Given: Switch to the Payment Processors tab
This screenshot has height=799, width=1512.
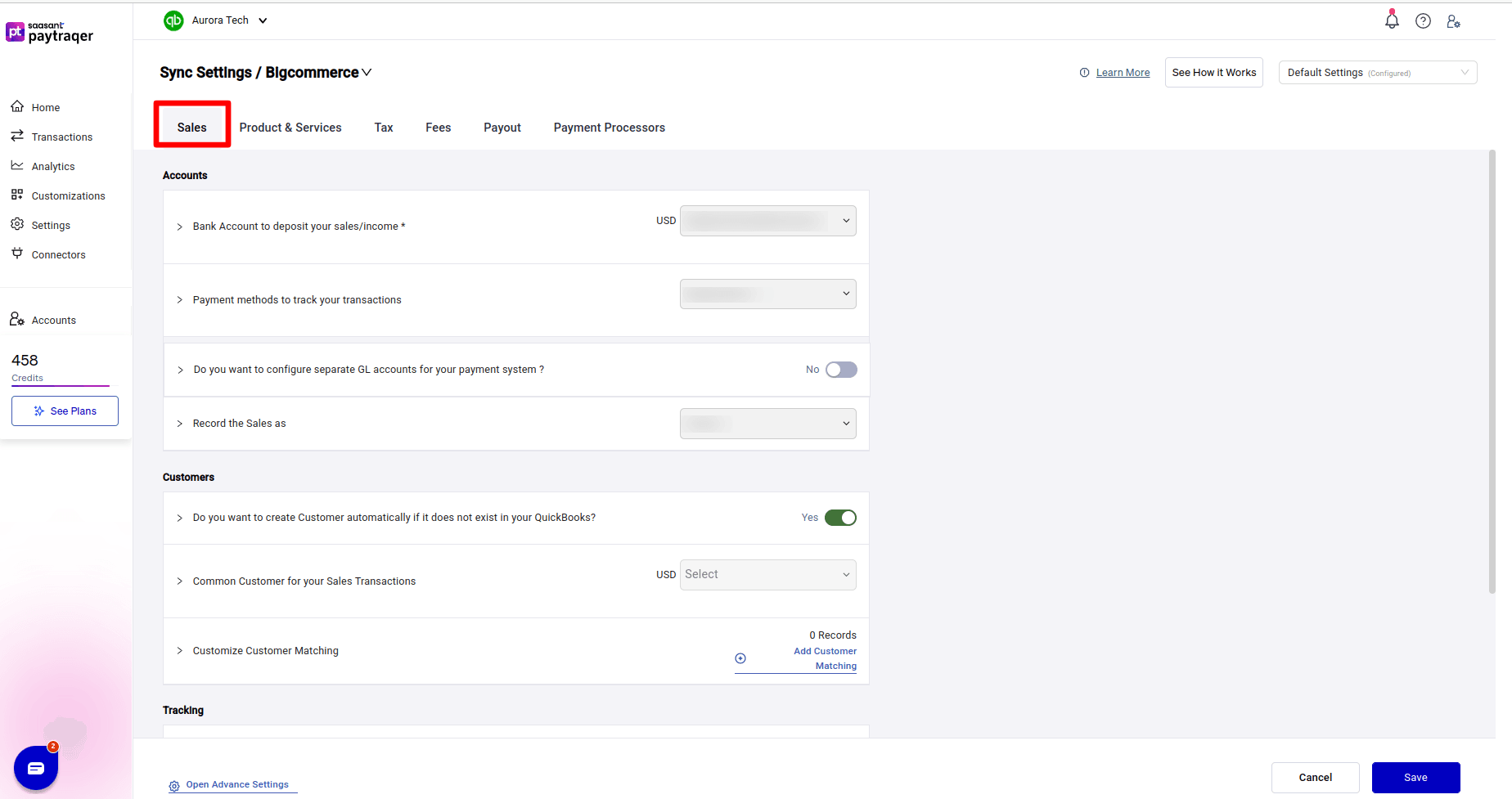Looking at the screenshot, I should pyautogui.click(x=609, y=127).
